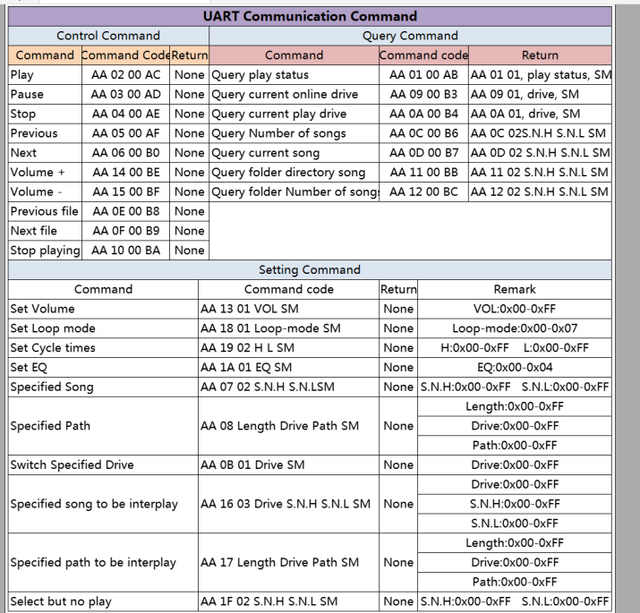Click remark 'VOL:0x00-0xFF'
The width and height of the screenshot is (640, 613).
(x=515, y=309)
